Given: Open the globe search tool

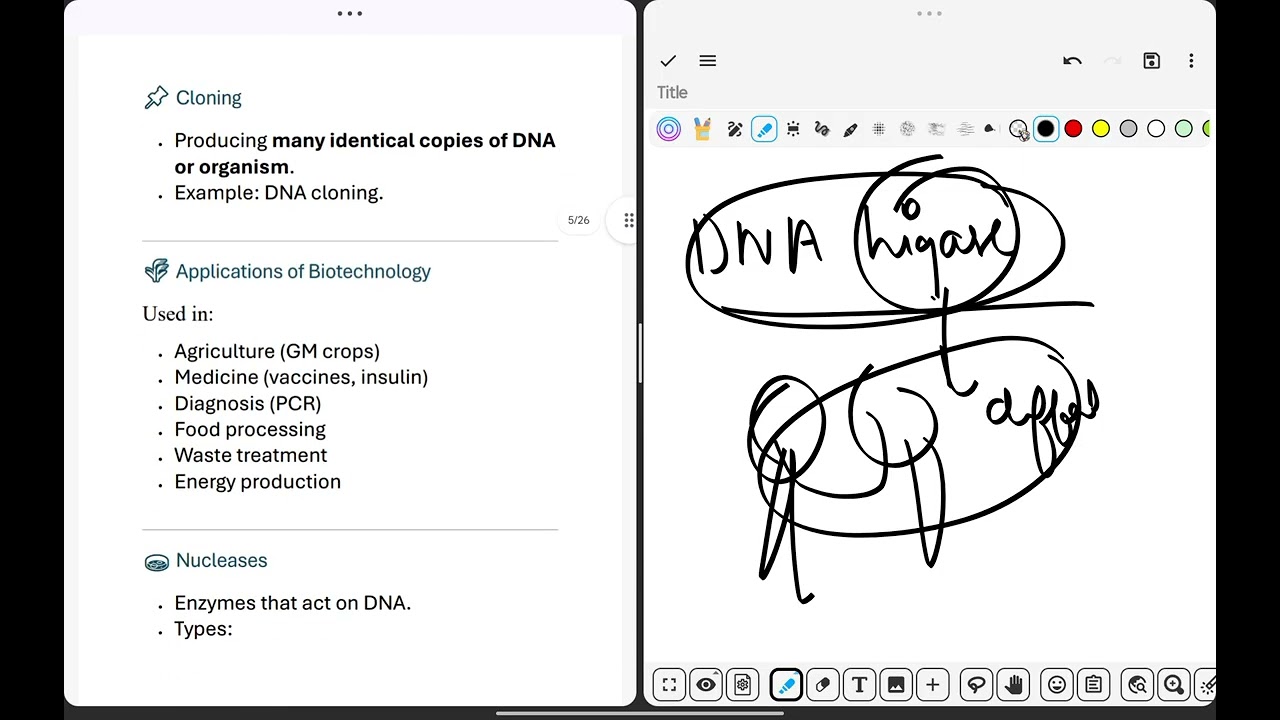Looking at the screenshot, I should pyautogui.click(x=1137, y=685).
